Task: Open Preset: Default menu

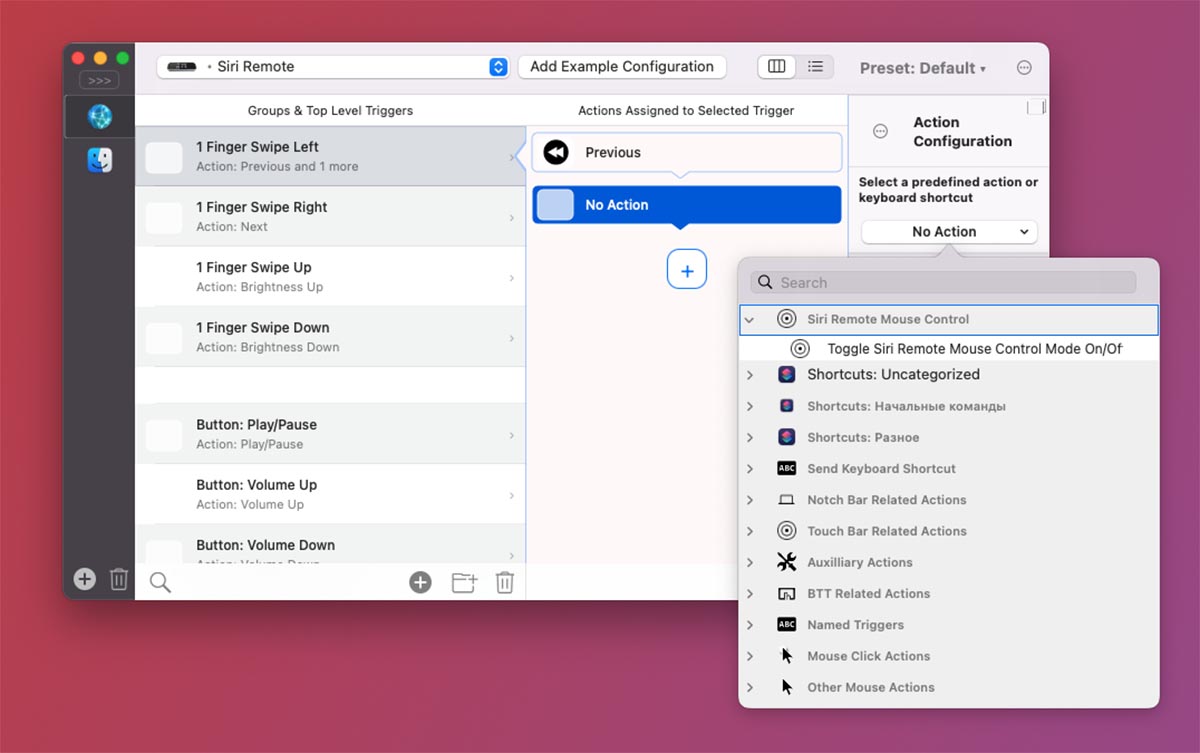Action: coord(922,68)
